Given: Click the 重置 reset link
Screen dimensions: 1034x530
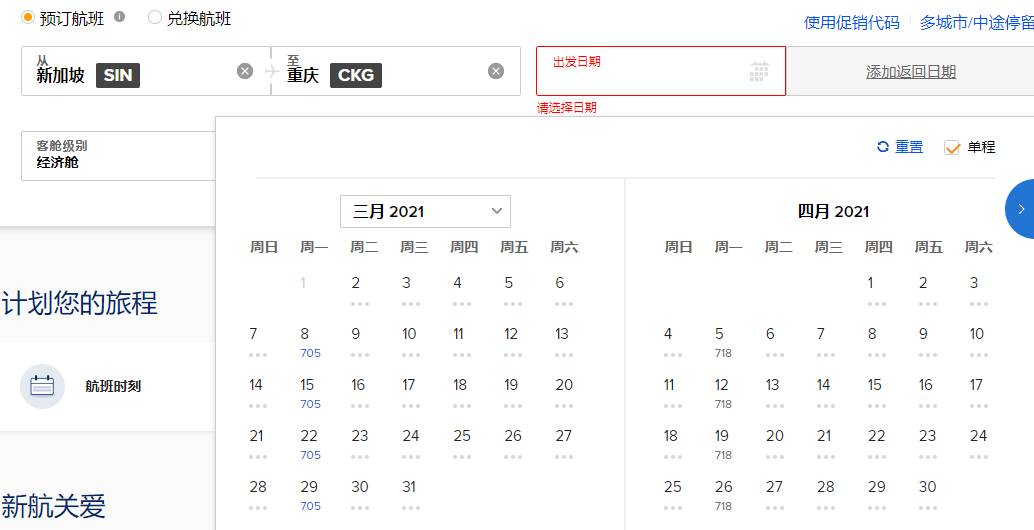Looking at the screenshot, I should (909, 147).
